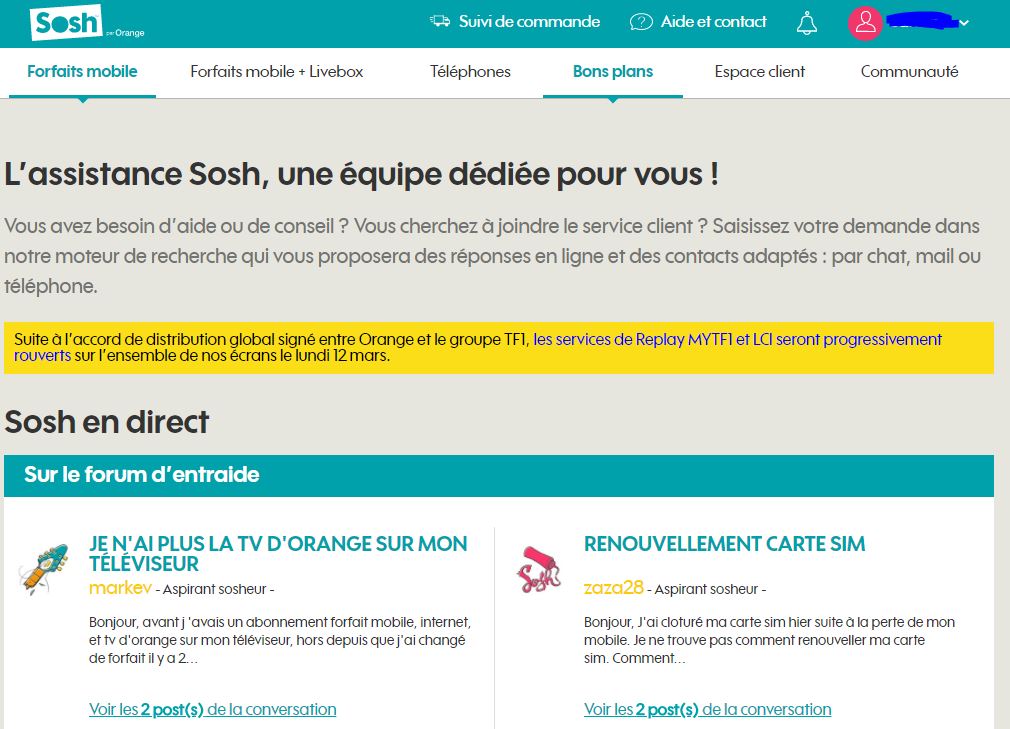The image size is (1010, 729).
Task: Select the Forfaits mobile + Livebox tab
Action: click(277, 72)
